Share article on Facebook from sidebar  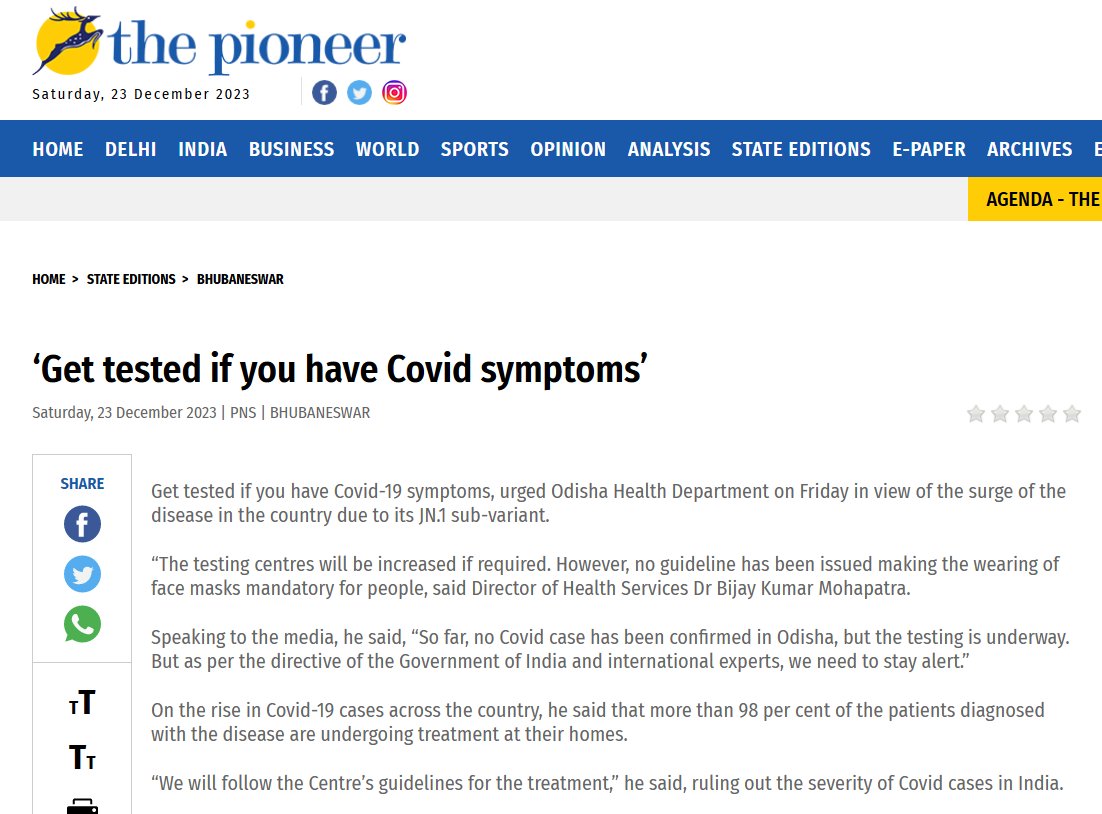82,524
